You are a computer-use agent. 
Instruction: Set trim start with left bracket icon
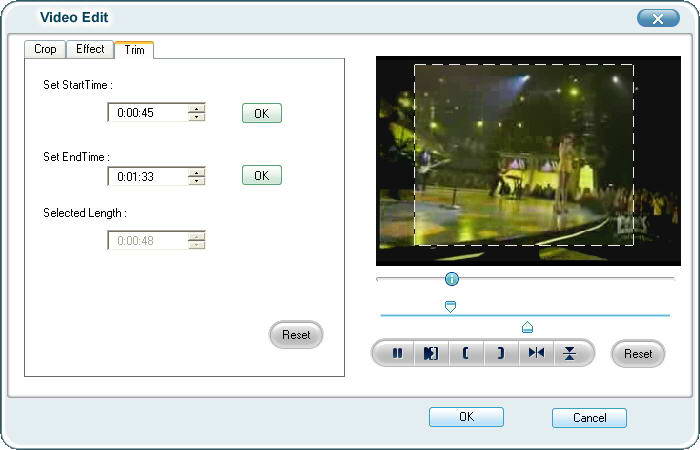(466, 353)
